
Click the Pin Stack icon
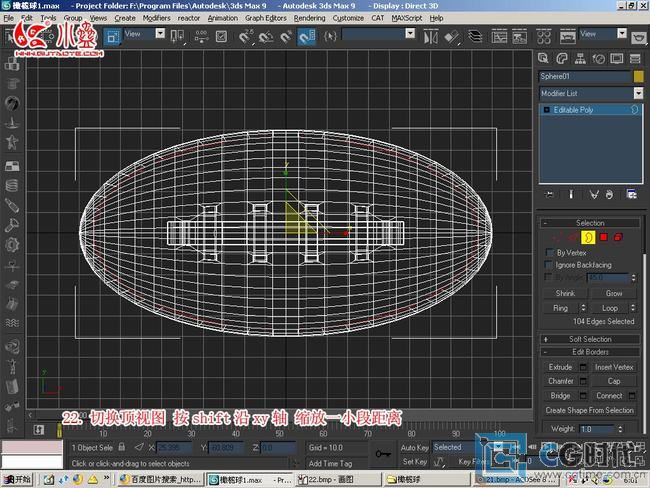549,194
